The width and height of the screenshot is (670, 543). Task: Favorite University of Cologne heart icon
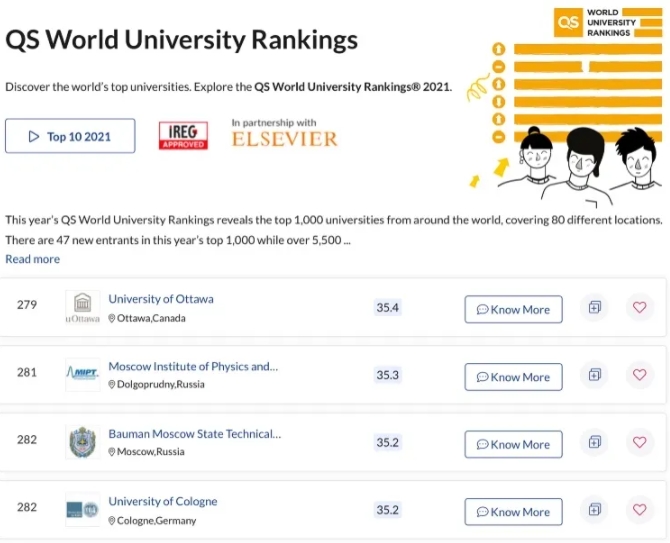coord(639,510)
